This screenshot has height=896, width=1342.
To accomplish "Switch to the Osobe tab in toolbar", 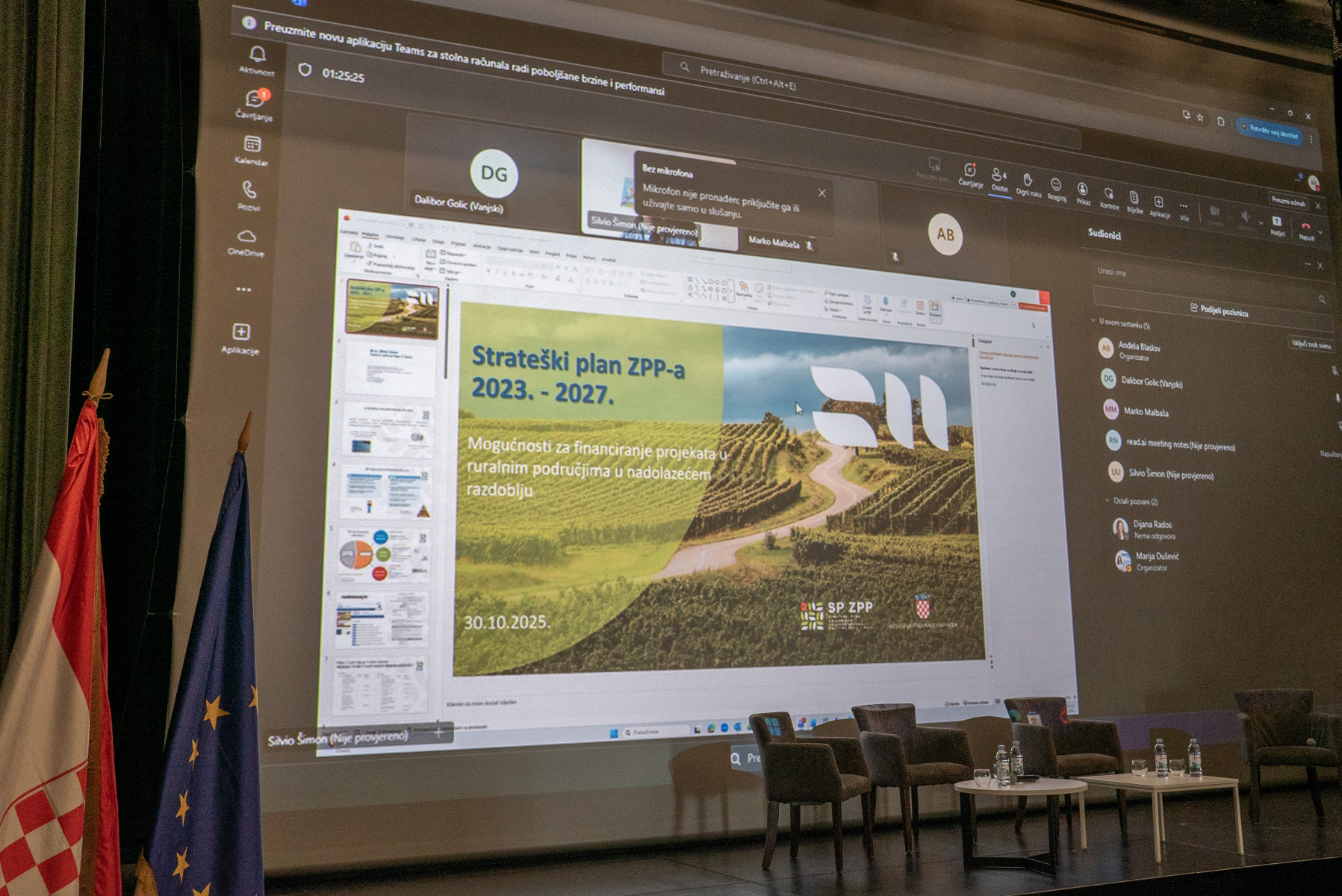I will click(x=998, y=178).
